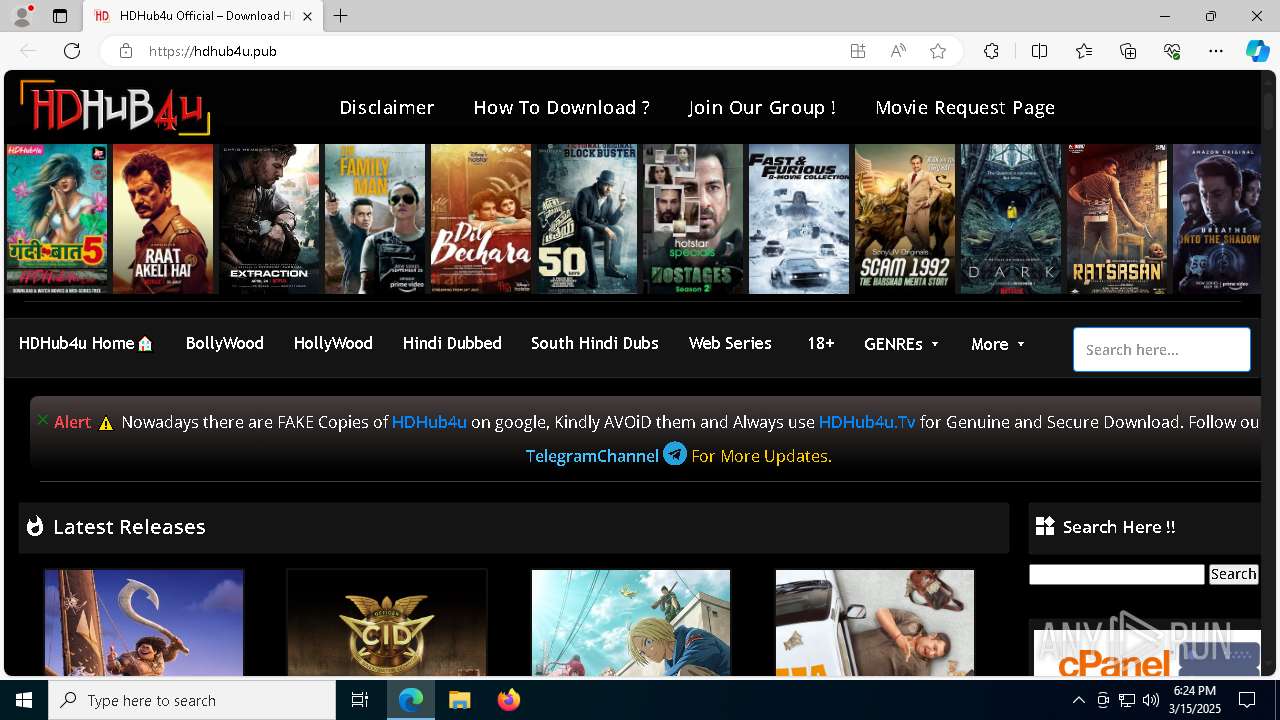Screen dimensions: 1280x720
Task: Open Dark series poster
Action: click(1011, 219)
